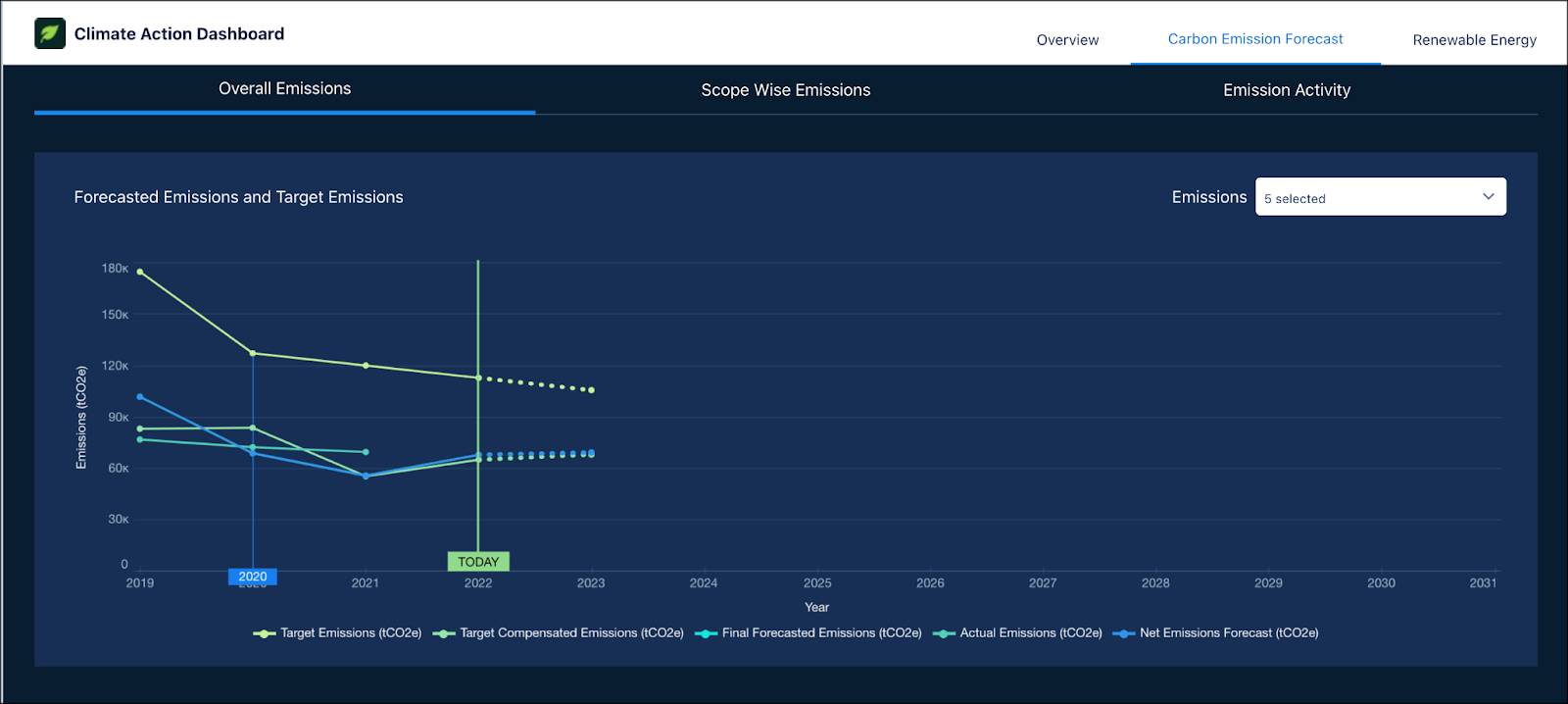1568x704 pixels.
Task: Click the Actual Emissions 2021 data point
Action: (x=366, y=452)
